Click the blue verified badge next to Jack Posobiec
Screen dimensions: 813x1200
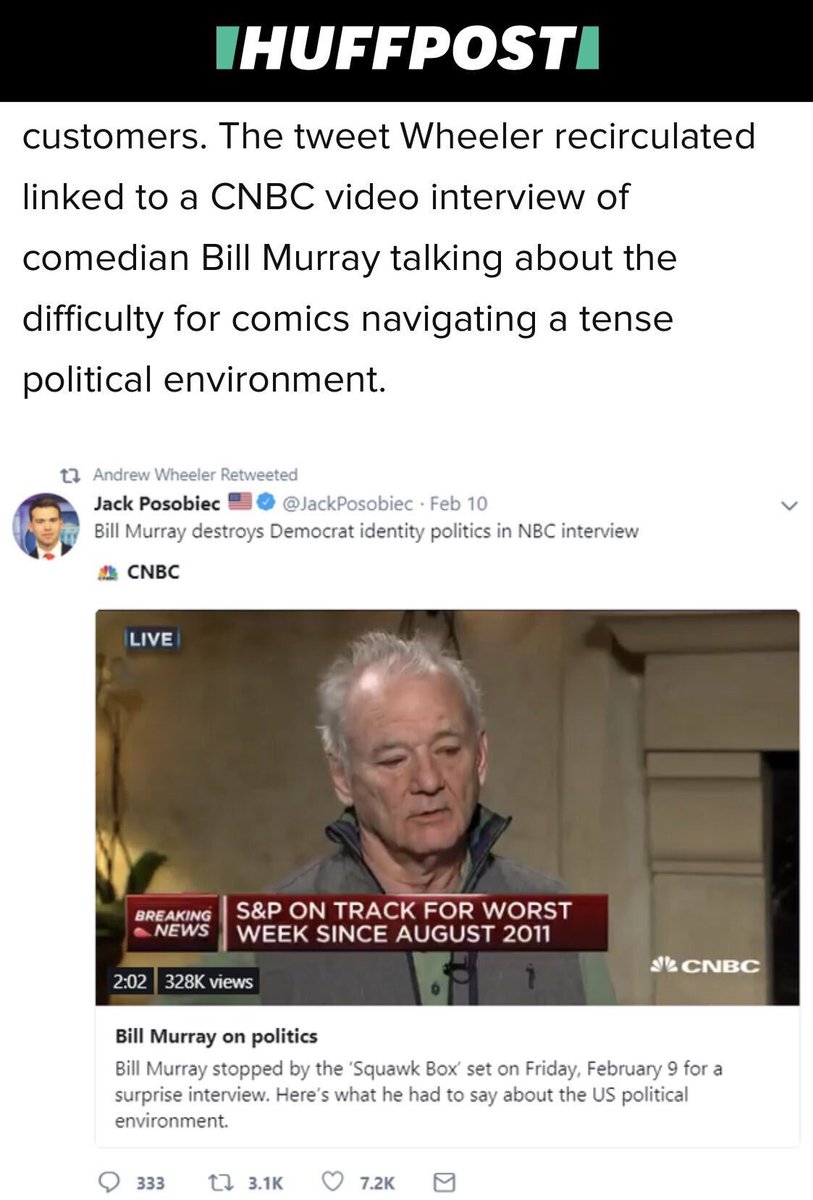(x=267, y=503)
